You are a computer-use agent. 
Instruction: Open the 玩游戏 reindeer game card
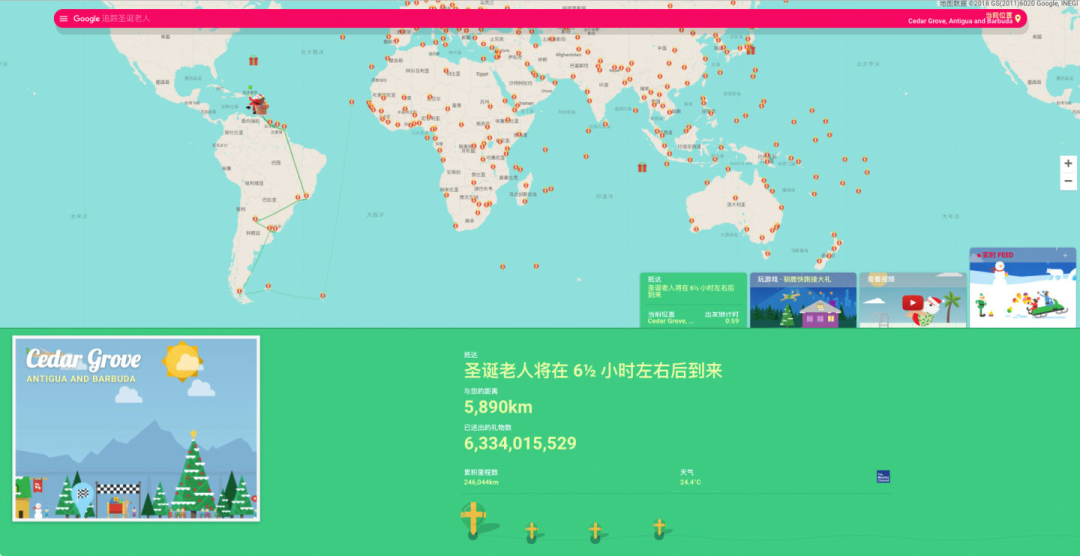(803, 300)
